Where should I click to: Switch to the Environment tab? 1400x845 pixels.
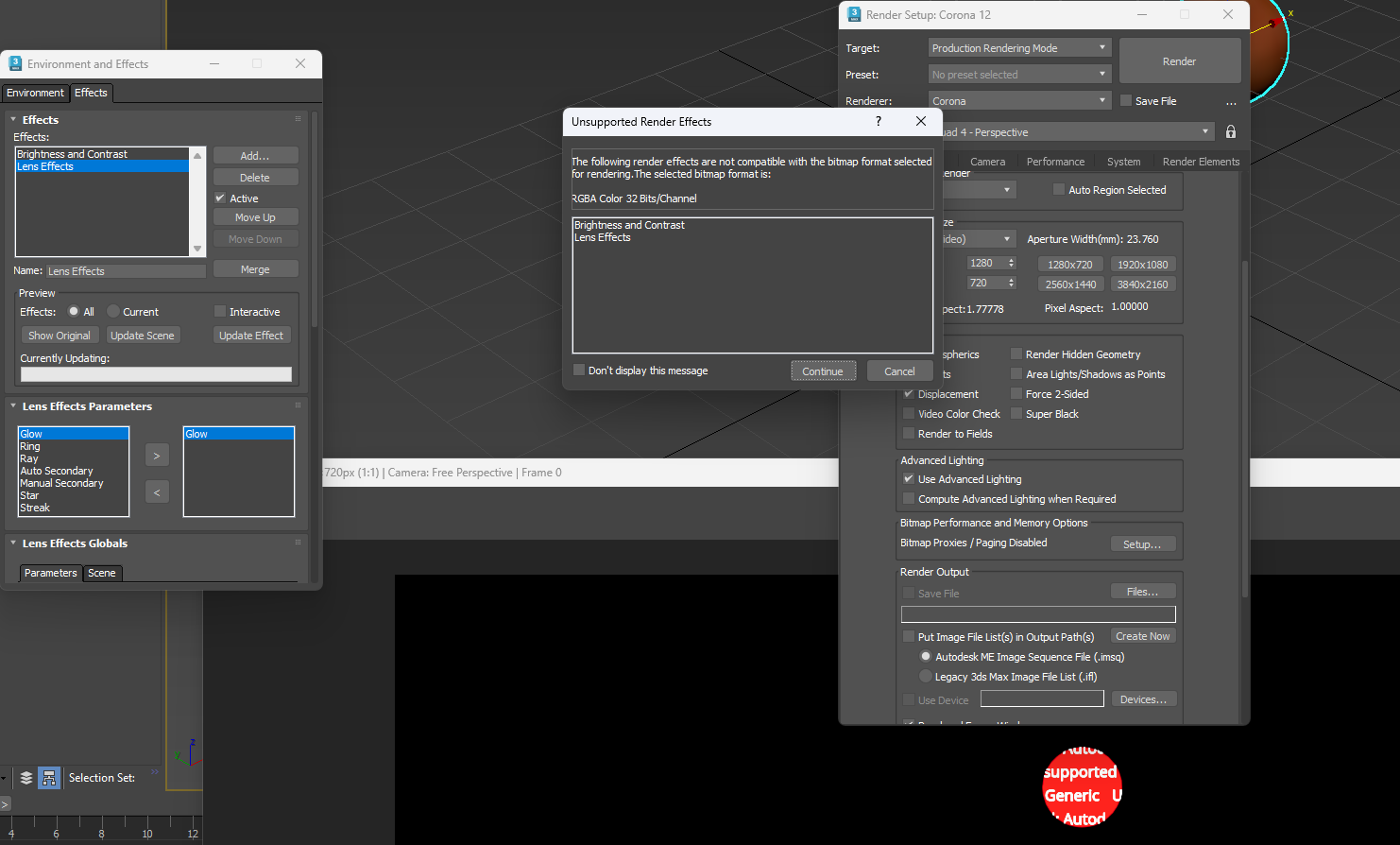point(36,93)
